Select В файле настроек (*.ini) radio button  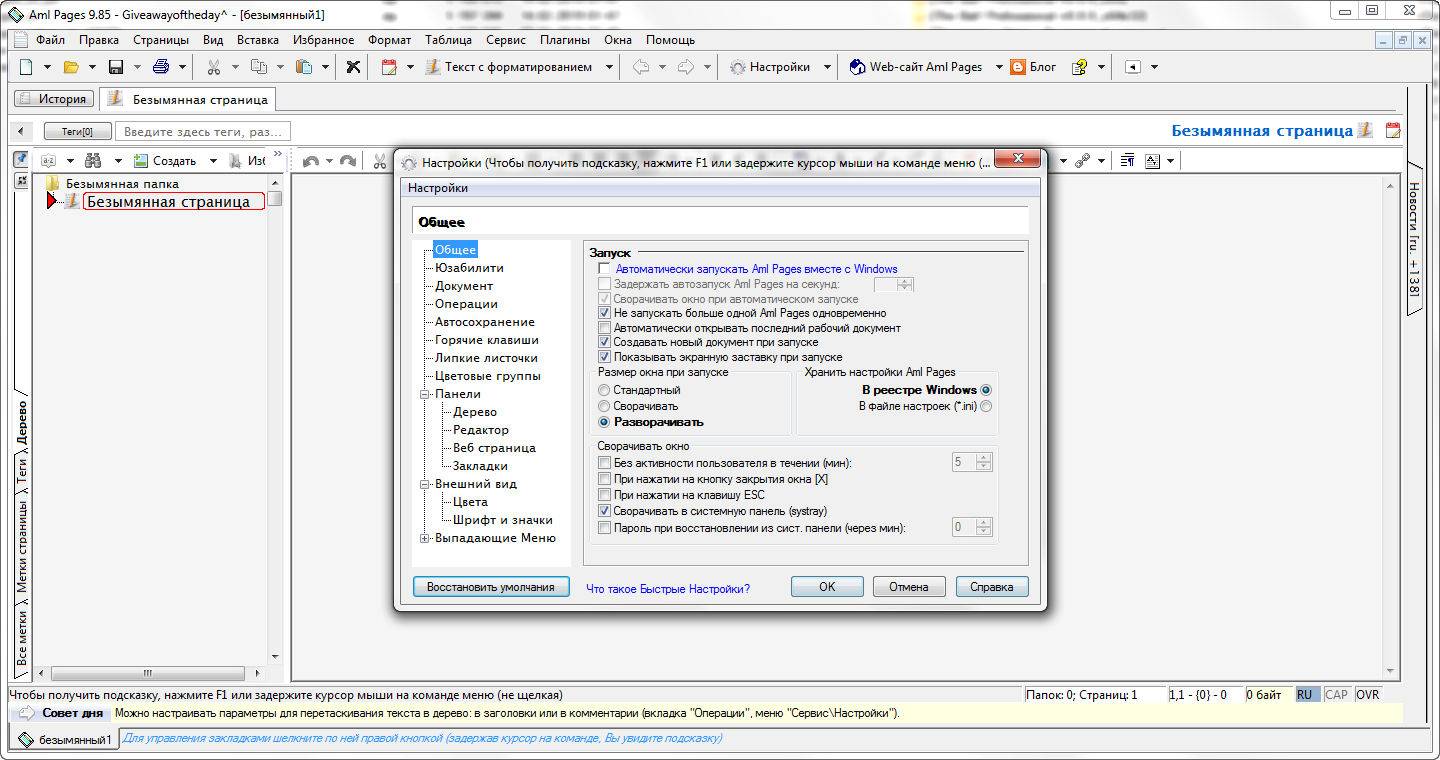tap(987, 406)
